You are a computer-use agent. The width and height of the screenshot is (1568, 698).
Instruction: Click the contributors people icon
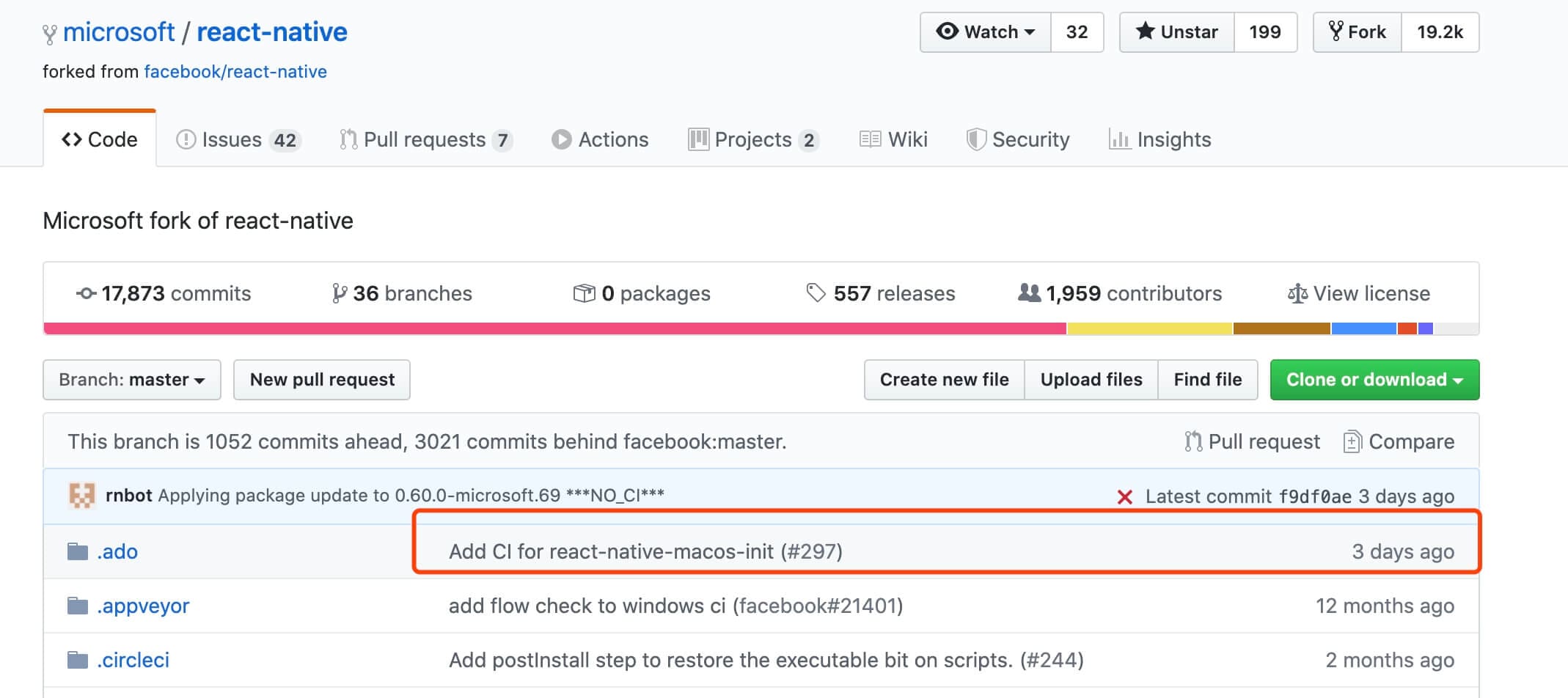click(x=1029, y=293)
